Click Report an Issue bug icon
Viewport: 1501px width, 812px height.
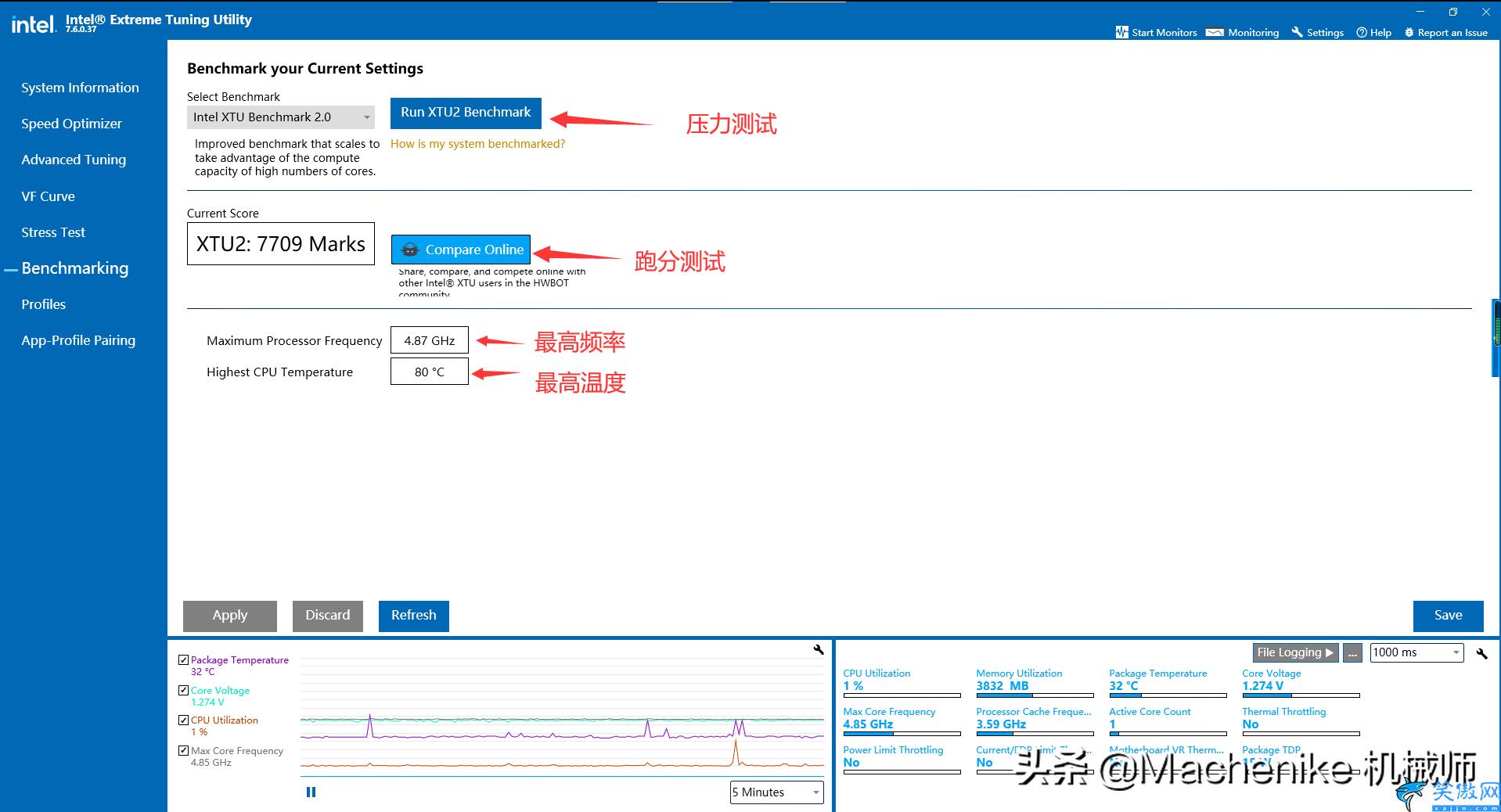pos(1409,32)
